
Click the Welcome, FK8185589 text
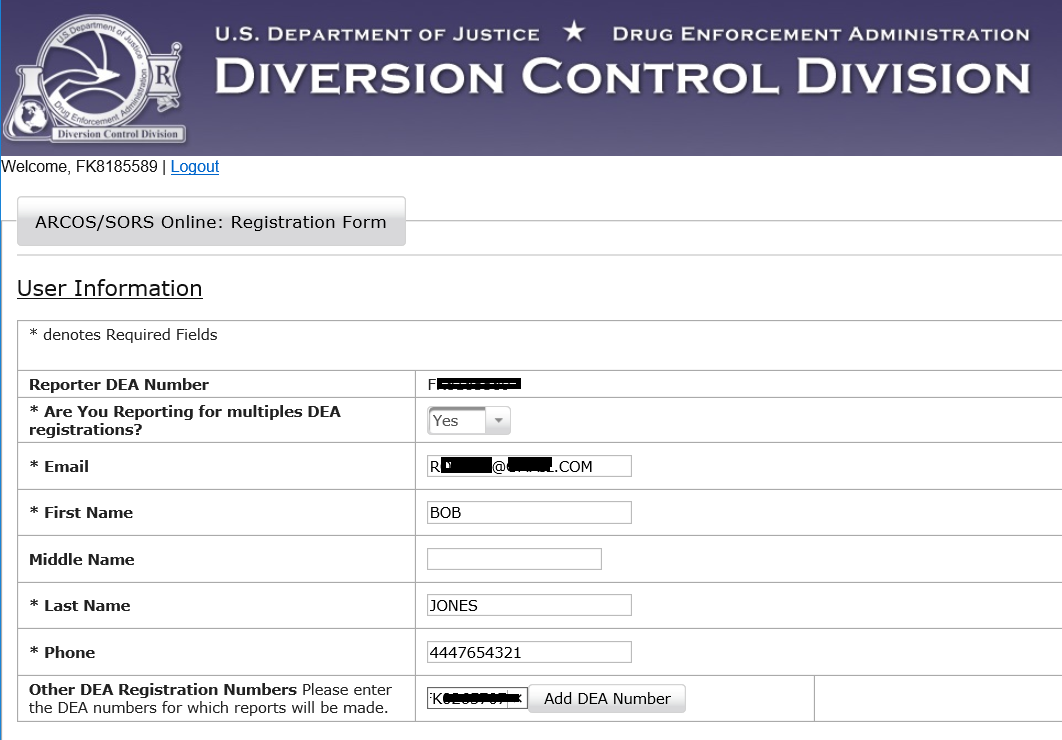click(x=79, y=167)
